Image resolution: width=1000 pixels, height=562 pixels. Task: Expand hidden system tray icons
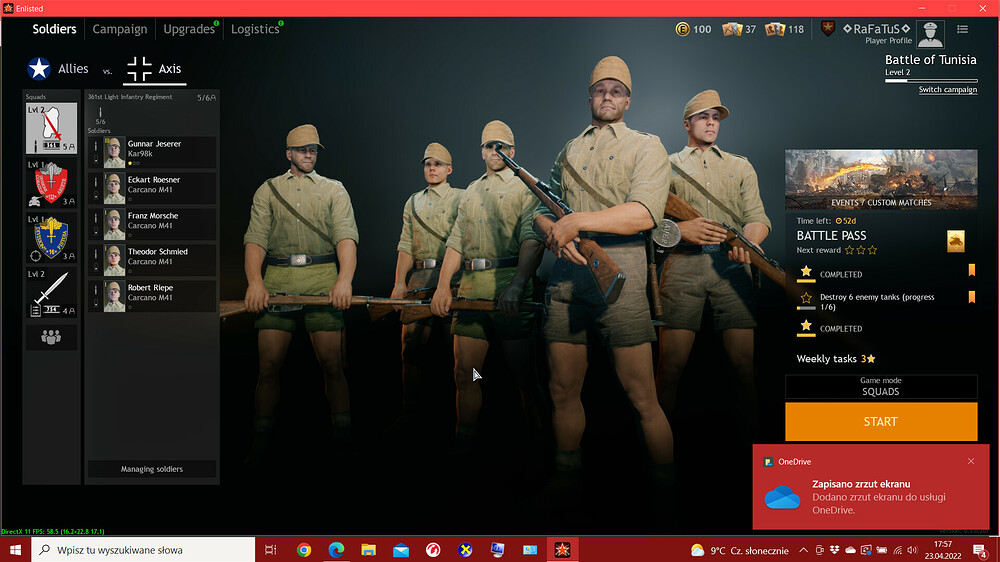click(804, 550)
